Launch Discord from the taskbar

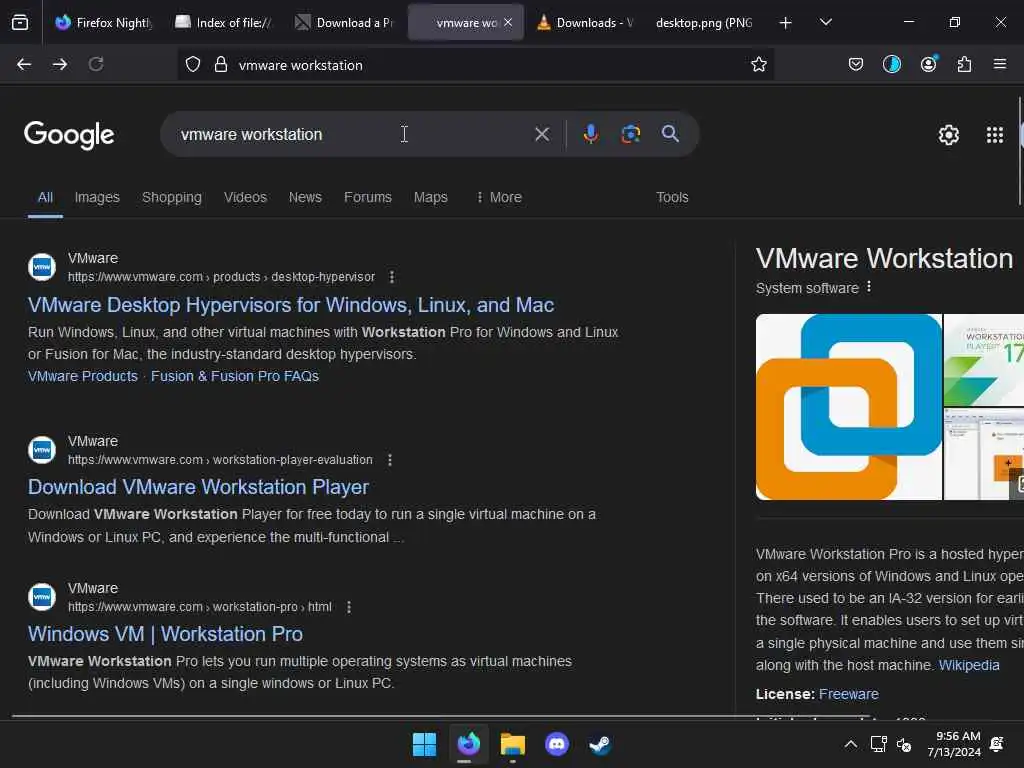(x=557, y=744)
